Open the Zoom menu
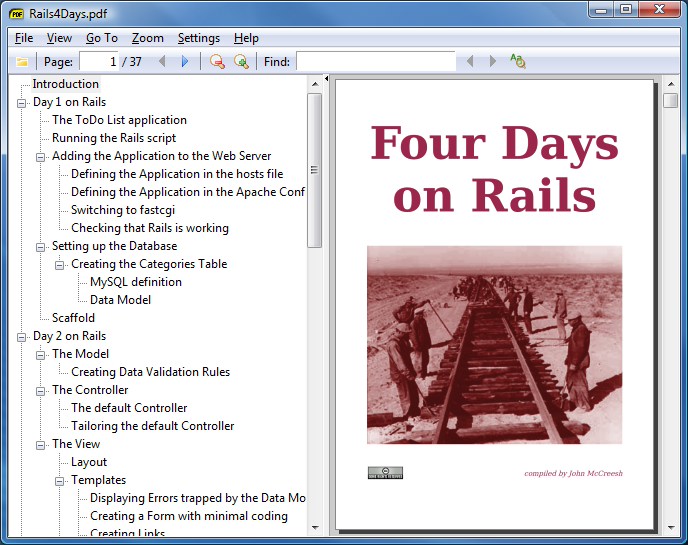The width and height of the screenshot is (688, 545). [x=148, y=38]
